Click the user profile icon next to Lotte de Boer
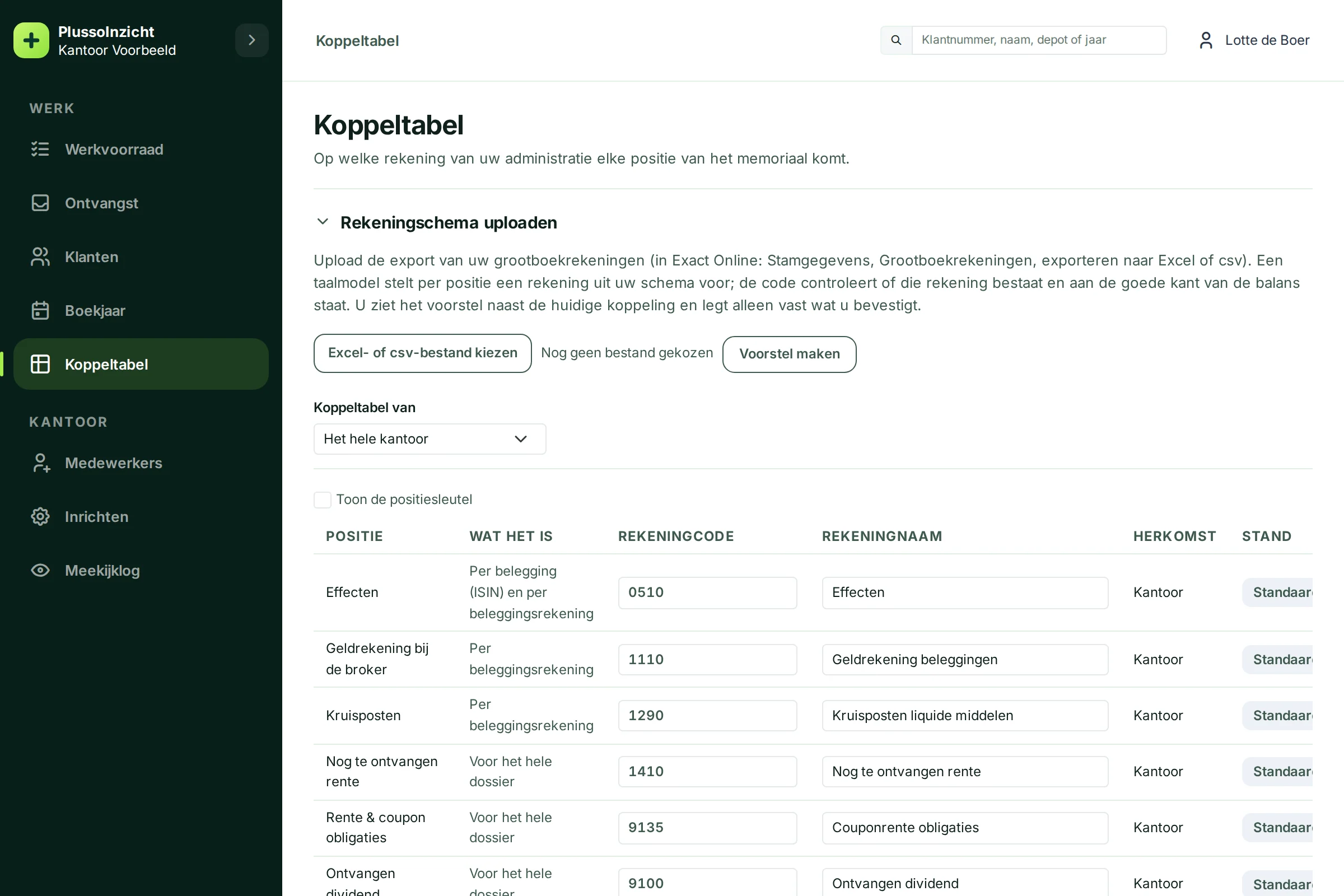 pyautogui.click(x=1206, y=40)
